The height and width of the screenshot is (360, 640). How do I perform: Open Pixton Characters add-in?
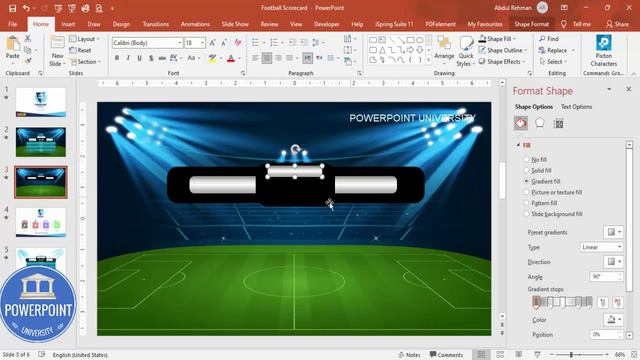(x=603, y=51)
